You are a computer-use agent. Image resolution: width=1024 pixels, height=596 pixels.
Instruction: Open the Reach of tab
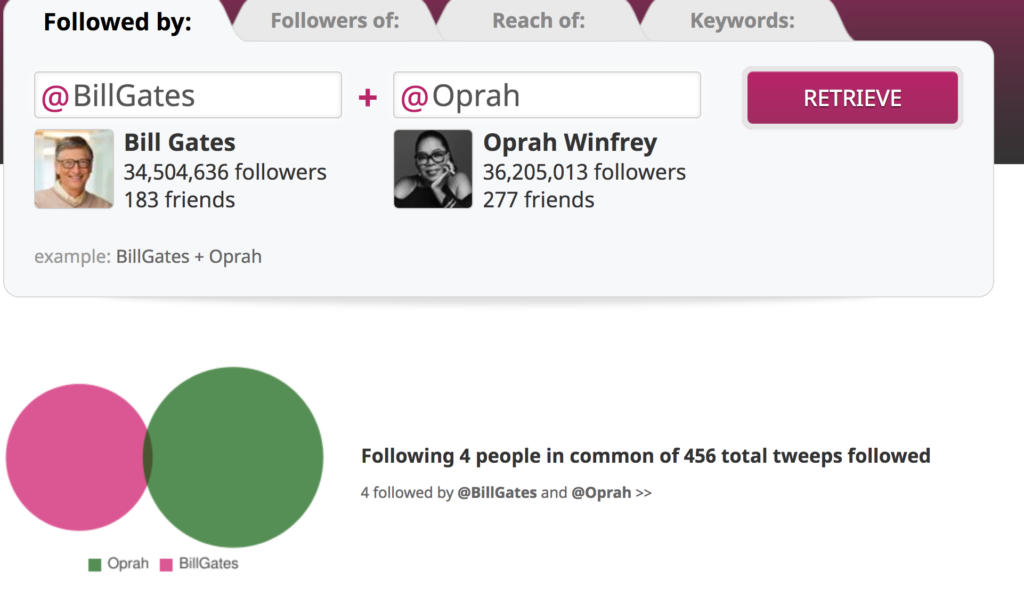[538, 21]
